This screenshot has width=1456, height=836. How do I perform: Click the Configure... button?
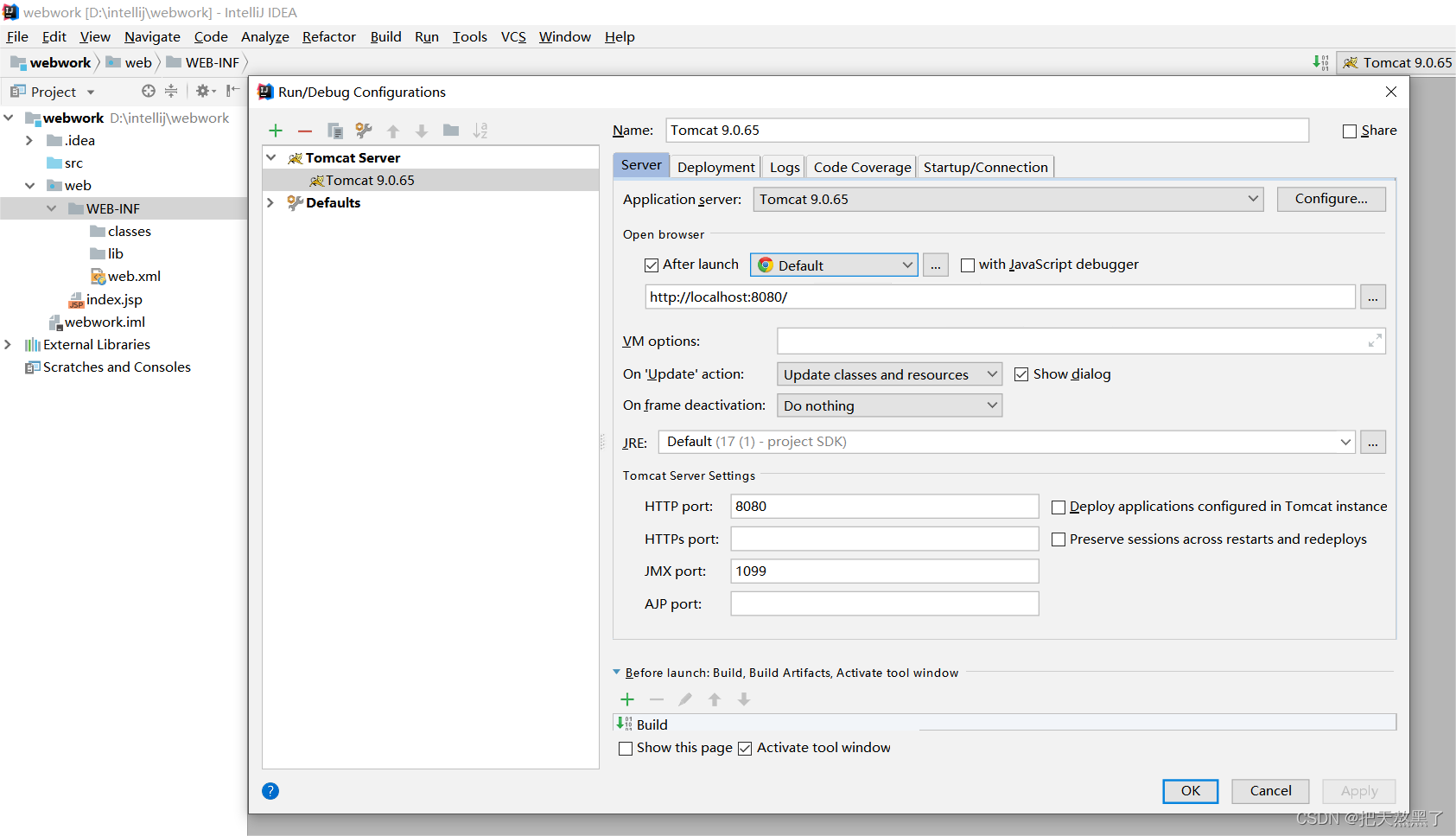(x=1332, y=199)
